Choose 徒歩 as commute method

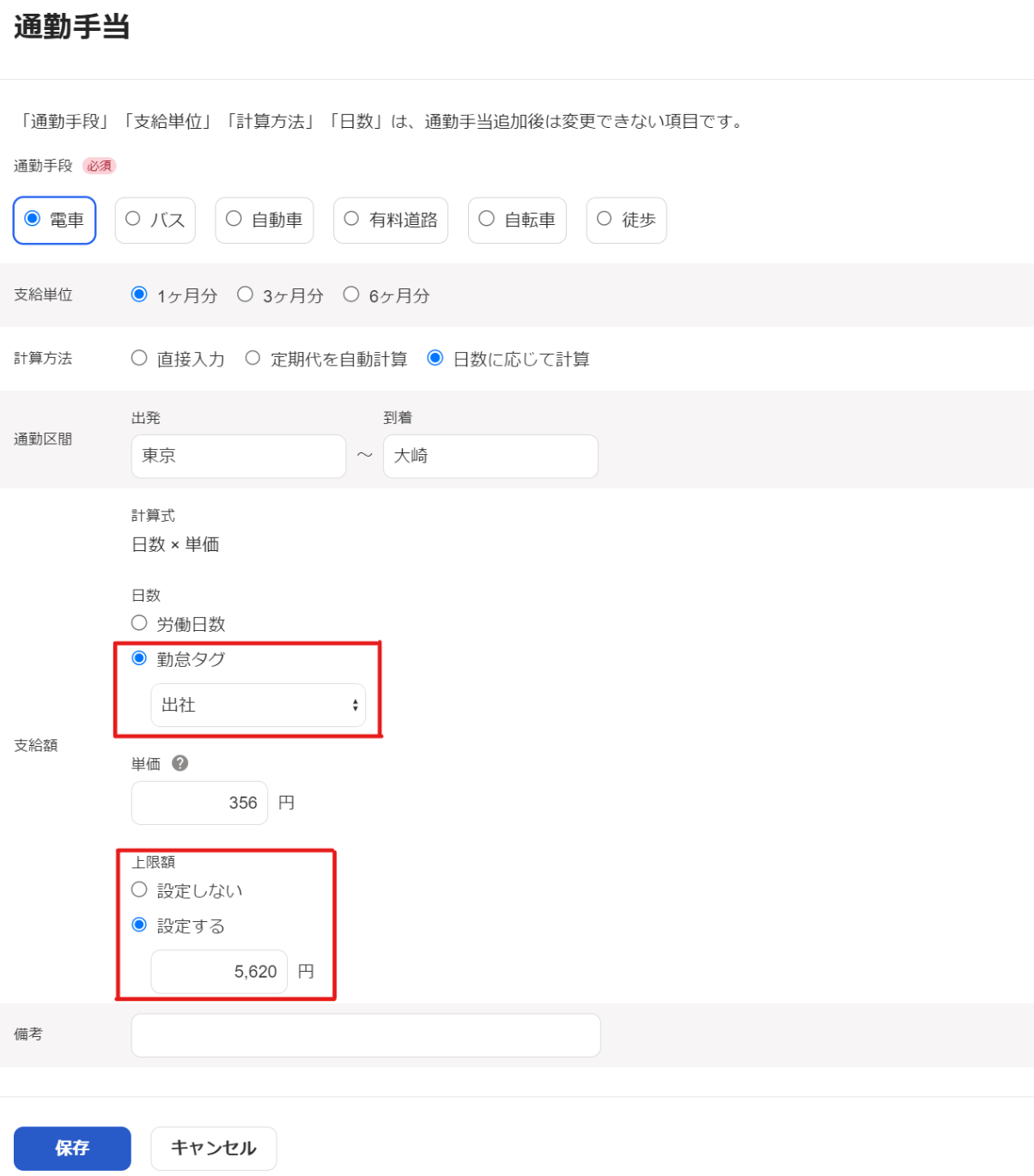pyautogui.click(x=626, y=221)
